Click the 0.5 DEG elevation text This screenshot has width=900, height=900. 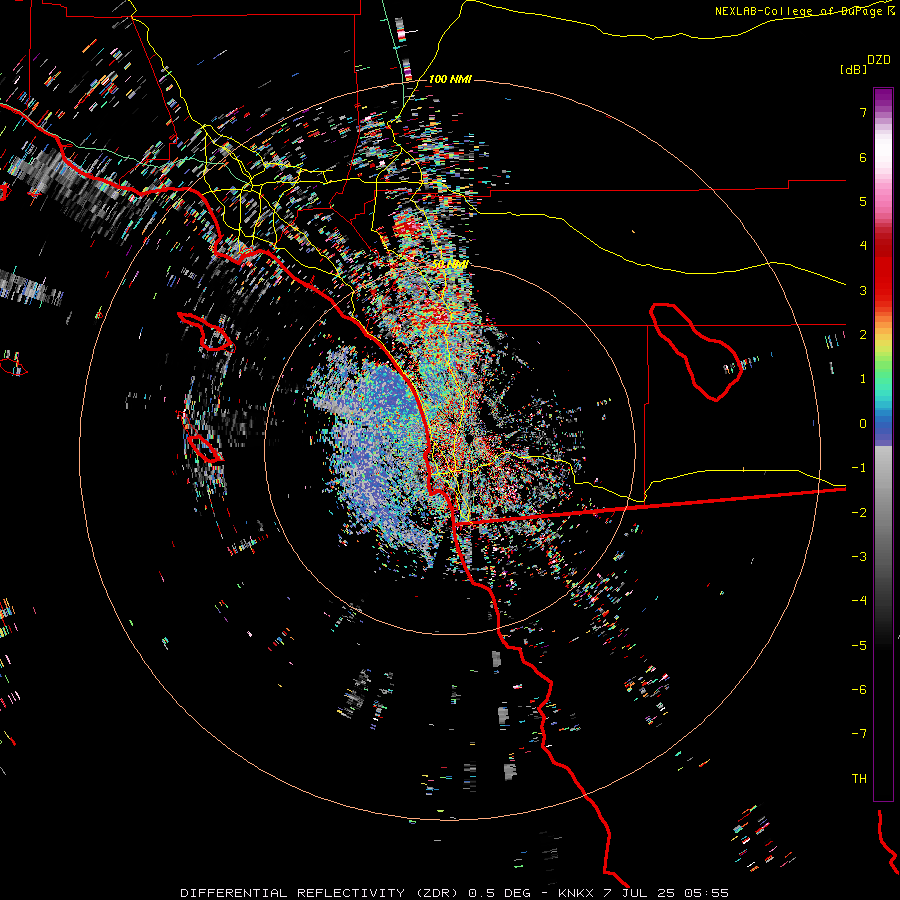coord(499,893)
